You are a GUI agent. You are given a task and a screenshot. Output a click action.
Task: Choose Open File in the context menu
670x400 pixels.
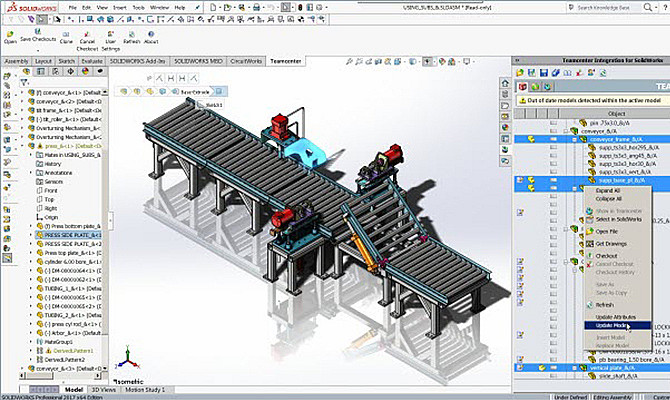pyautogui.click(x=607, y=231)
